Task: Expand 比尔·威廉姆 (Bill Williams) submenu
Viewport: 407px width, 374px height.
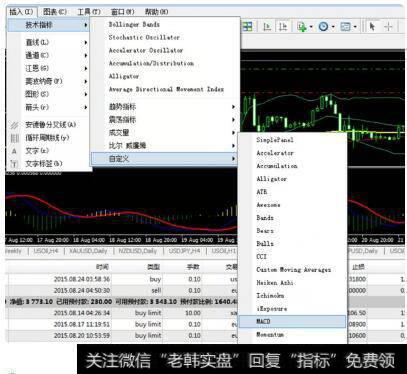Action: [164, 146]
